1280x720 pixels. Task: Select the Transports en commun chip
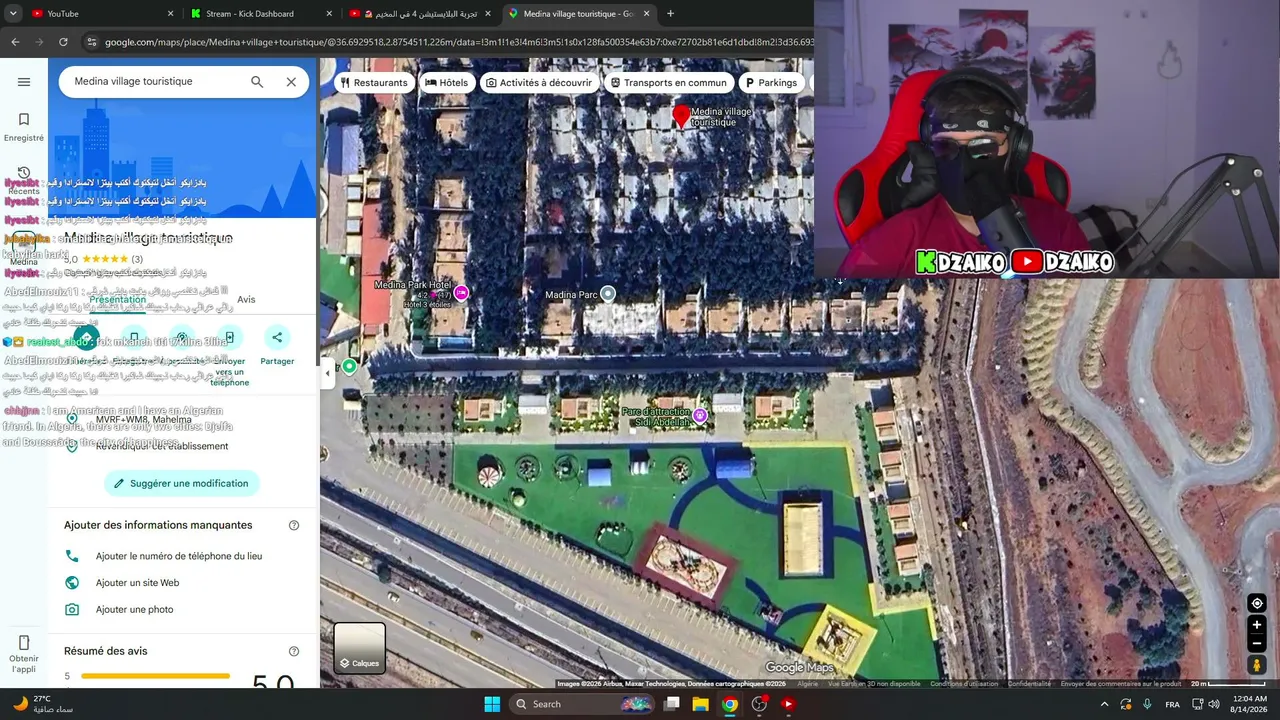click(x=669, y=83)
